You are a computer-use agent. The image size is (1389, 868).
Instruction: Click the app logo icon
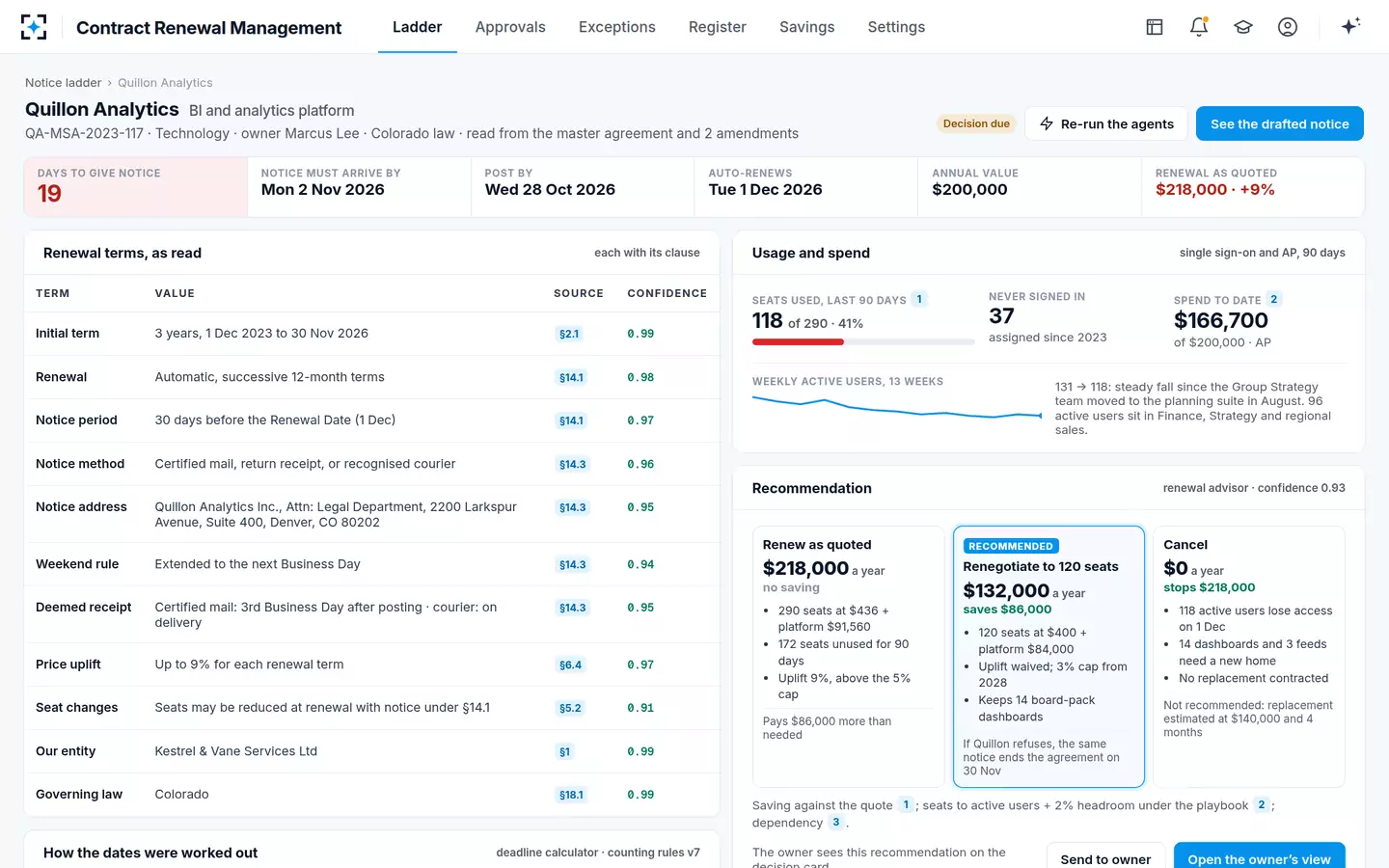pyautogui.click(x=34, y=27)
